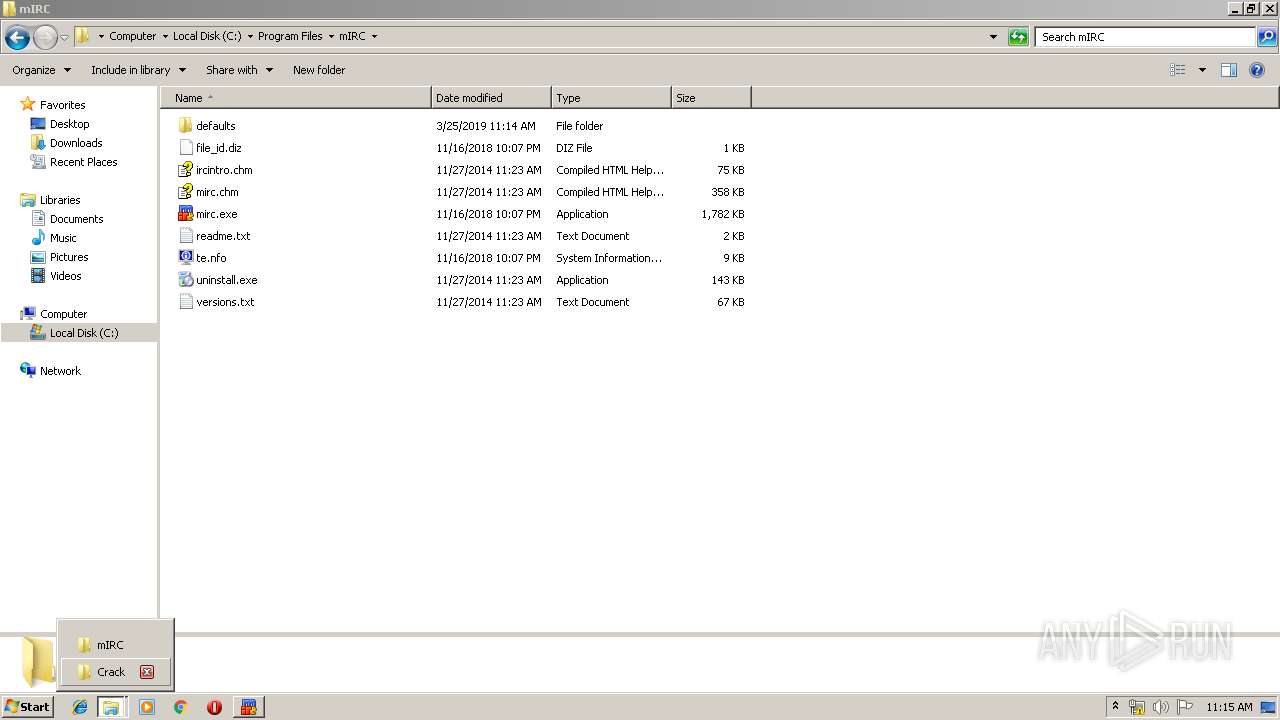Image resolution: width=1280 pixels, height=720 pixels.
Task: Go back with the Back arrow
Action: coord(17,38)
